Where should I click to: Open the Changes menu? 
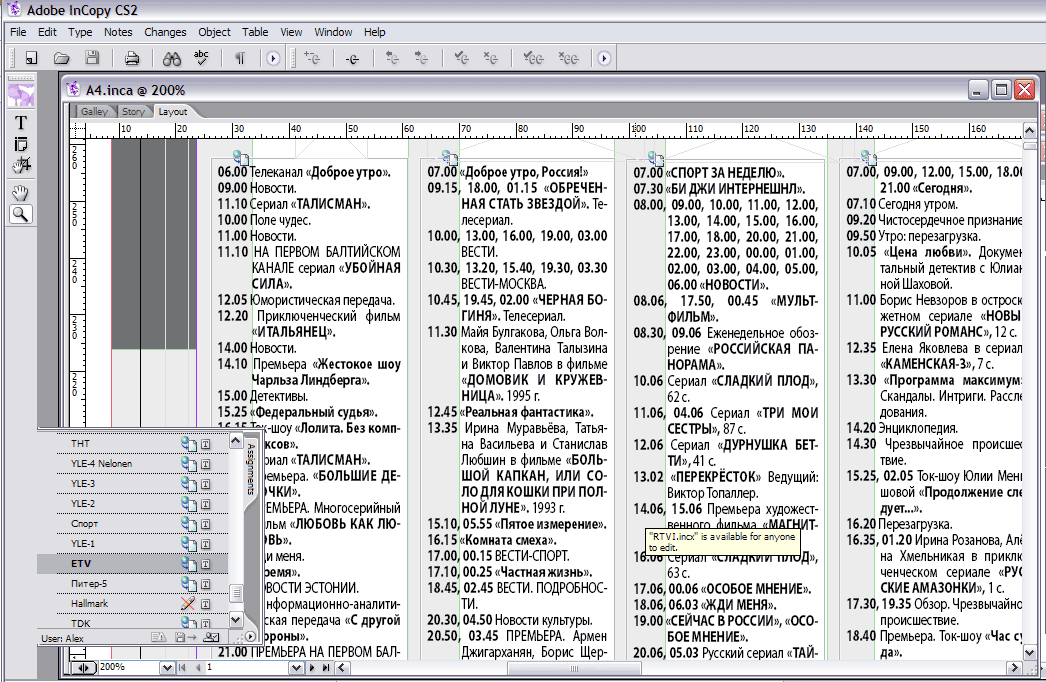[x=165, y=32]
